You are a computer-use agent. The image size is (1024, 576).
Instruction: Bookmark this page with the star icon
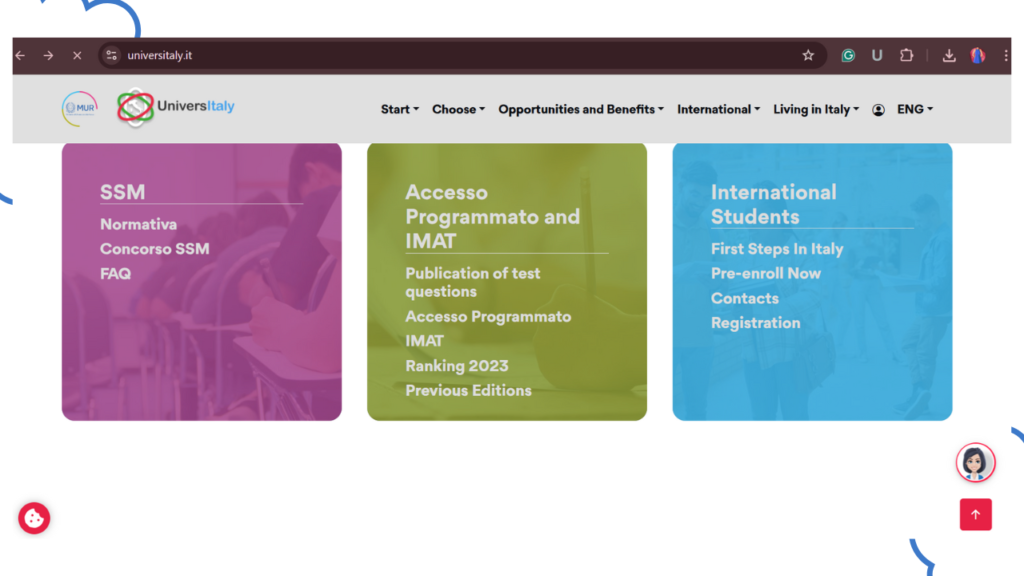click(808, 56)
